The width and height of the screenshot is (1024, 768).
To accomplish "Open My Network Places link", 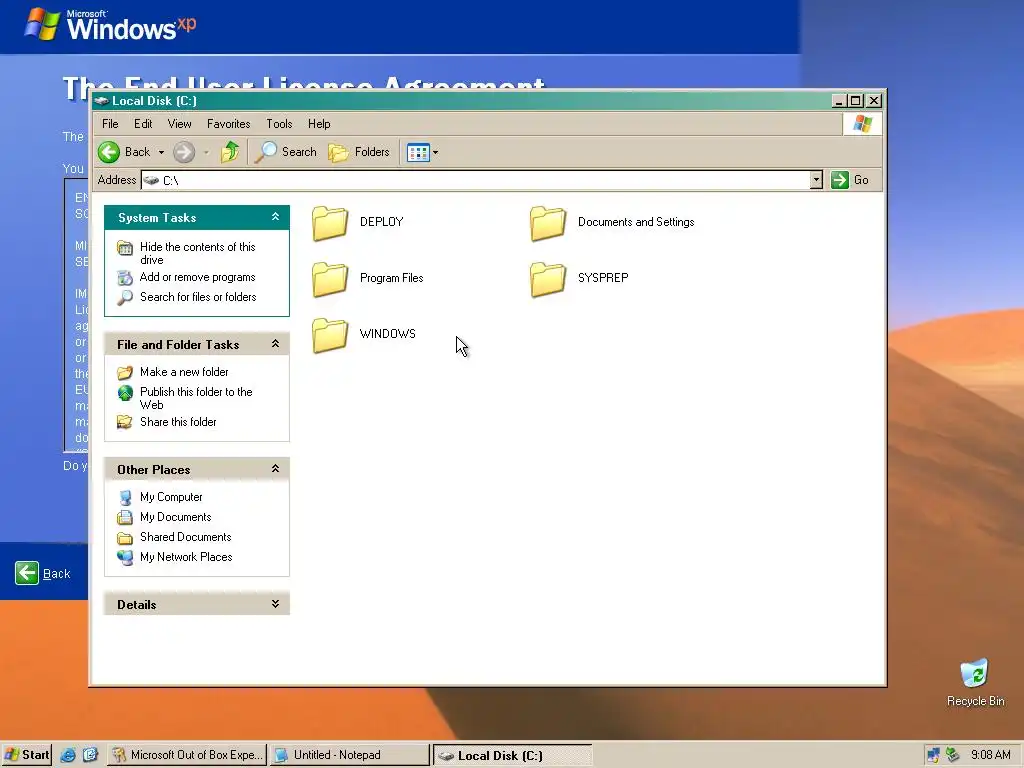I will click(186, 557).
